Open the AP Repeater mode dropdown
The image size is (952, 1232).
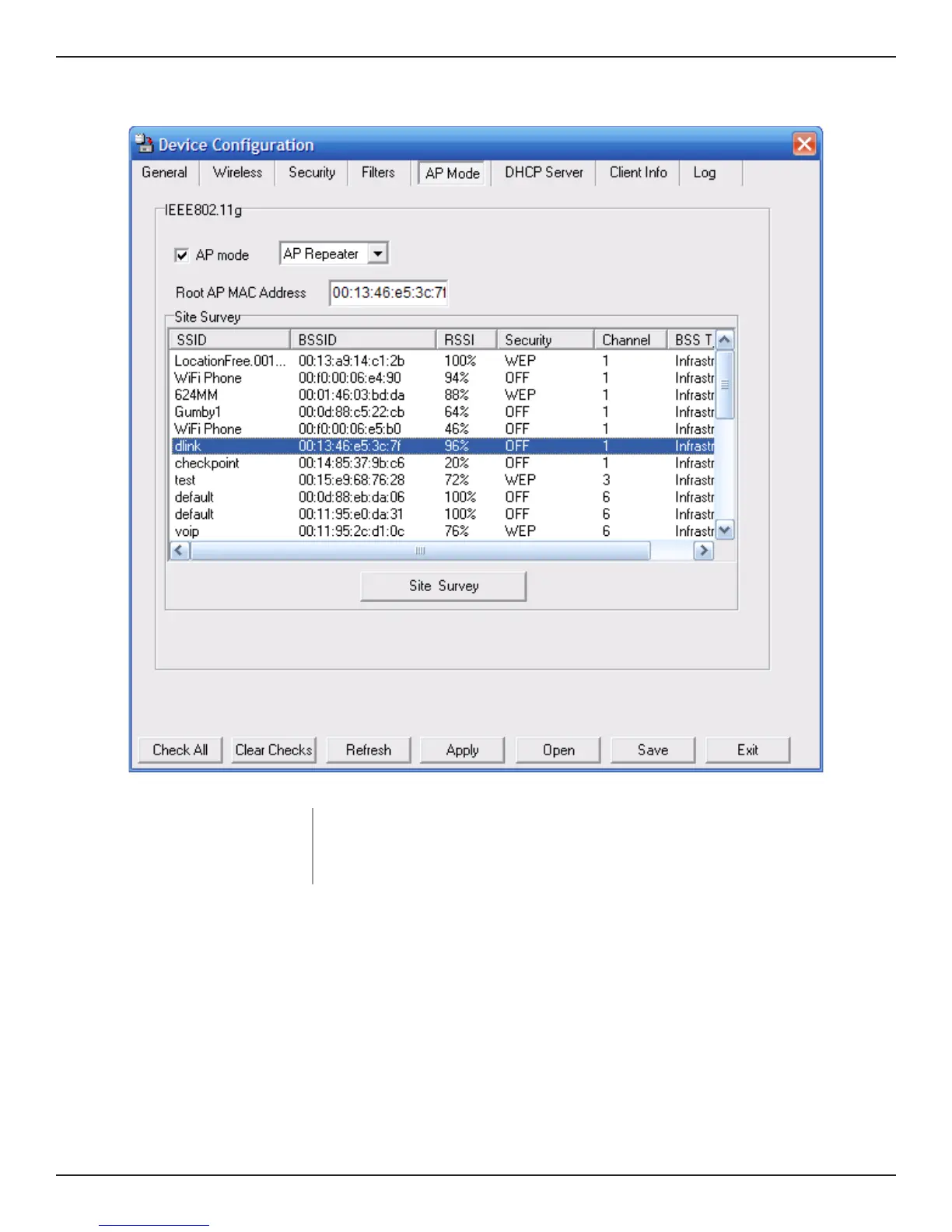pos(377,254)
